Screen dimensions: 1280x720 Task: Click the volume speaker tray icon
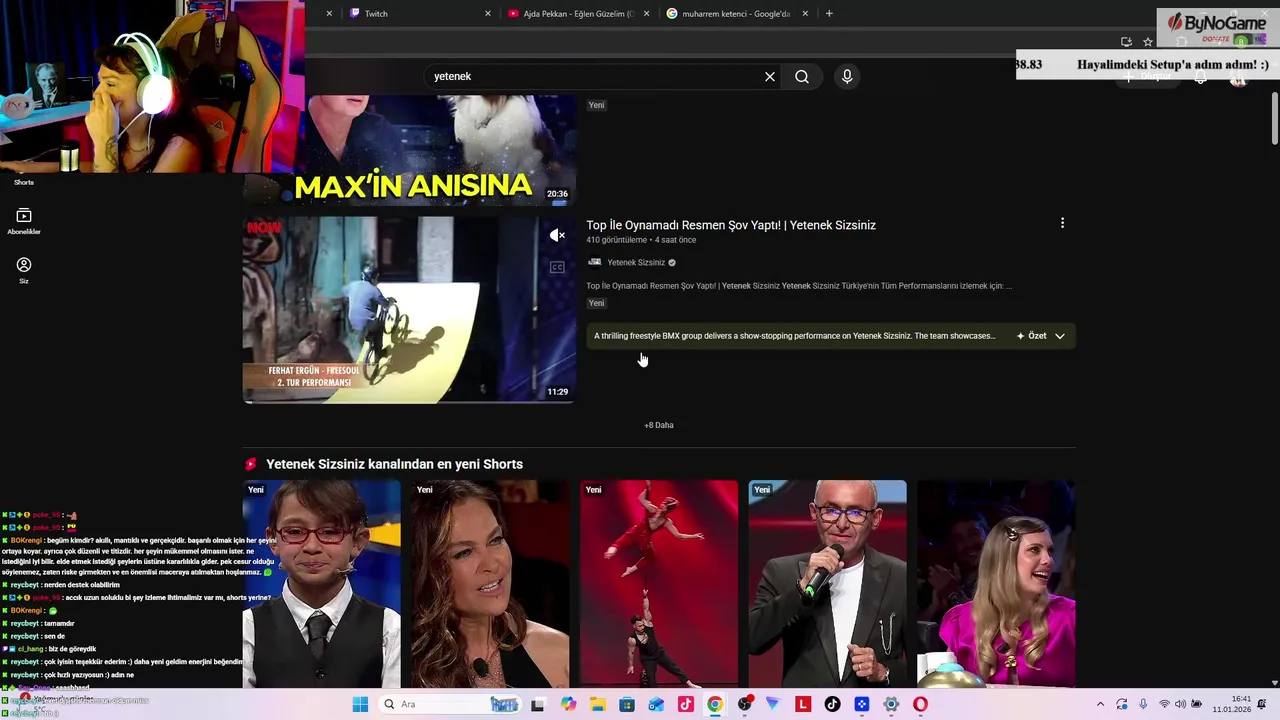pyautogui.click(x=1182, y=704)
